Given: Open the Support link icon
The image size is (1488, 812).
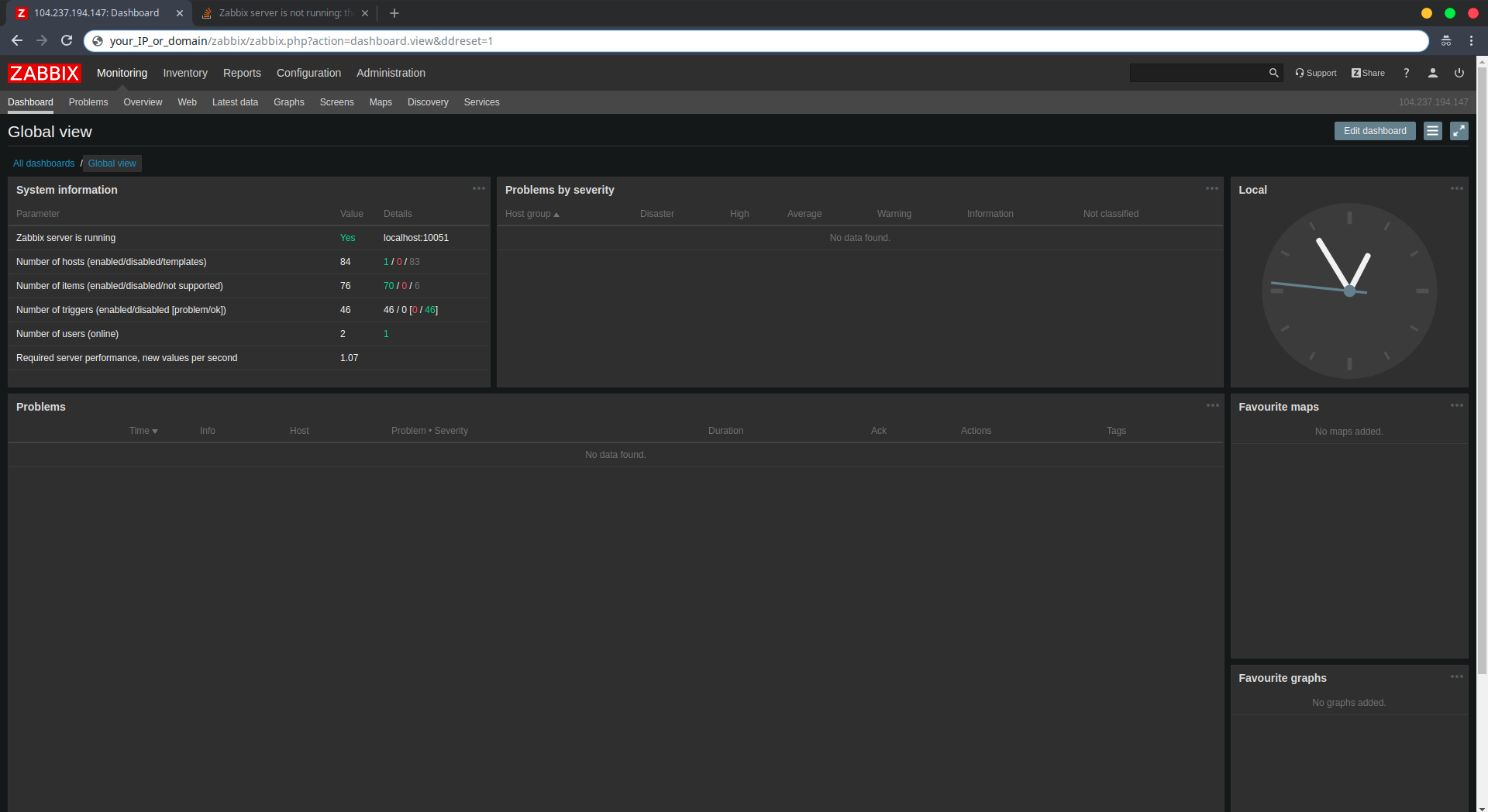Looking at the screenshot, I should pyautogui.click(x=1316, y=73).
